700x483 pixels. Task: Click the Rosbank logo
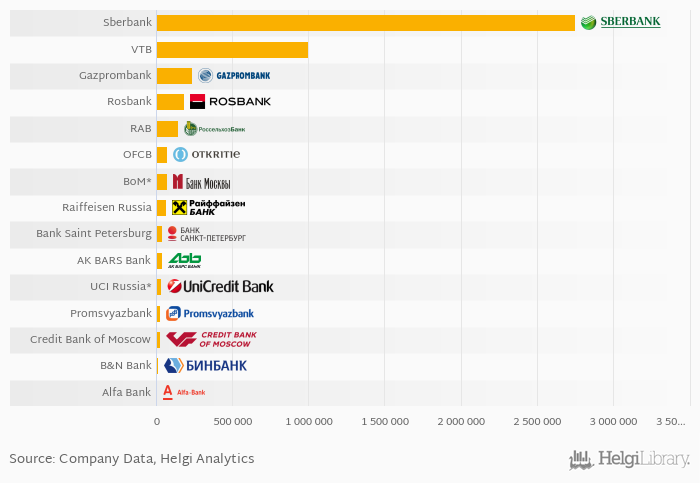tap(230, 101)
